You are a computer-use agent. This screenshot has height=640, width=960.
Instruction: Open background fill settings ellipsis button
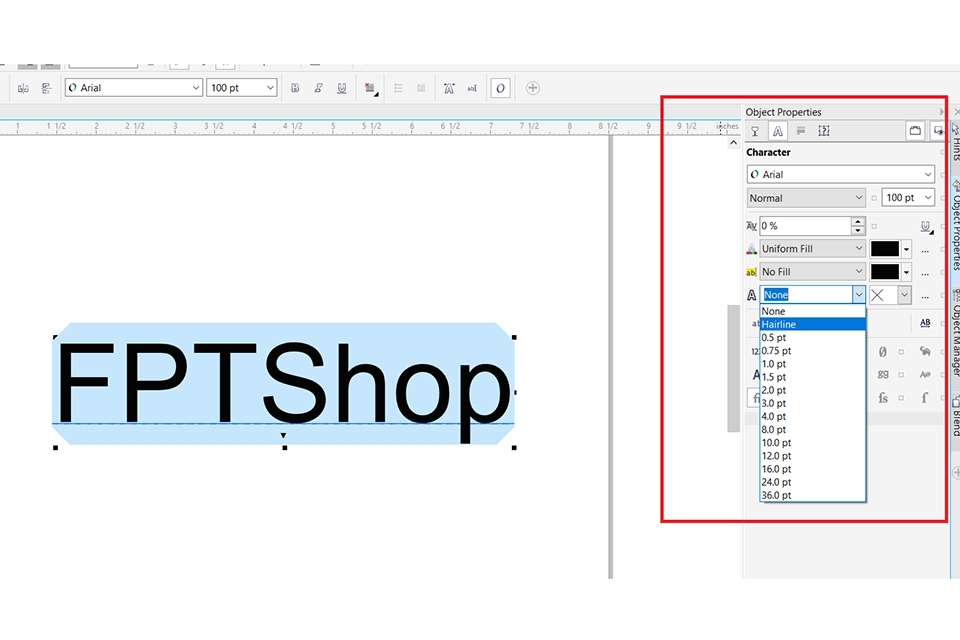click(925, 273)
